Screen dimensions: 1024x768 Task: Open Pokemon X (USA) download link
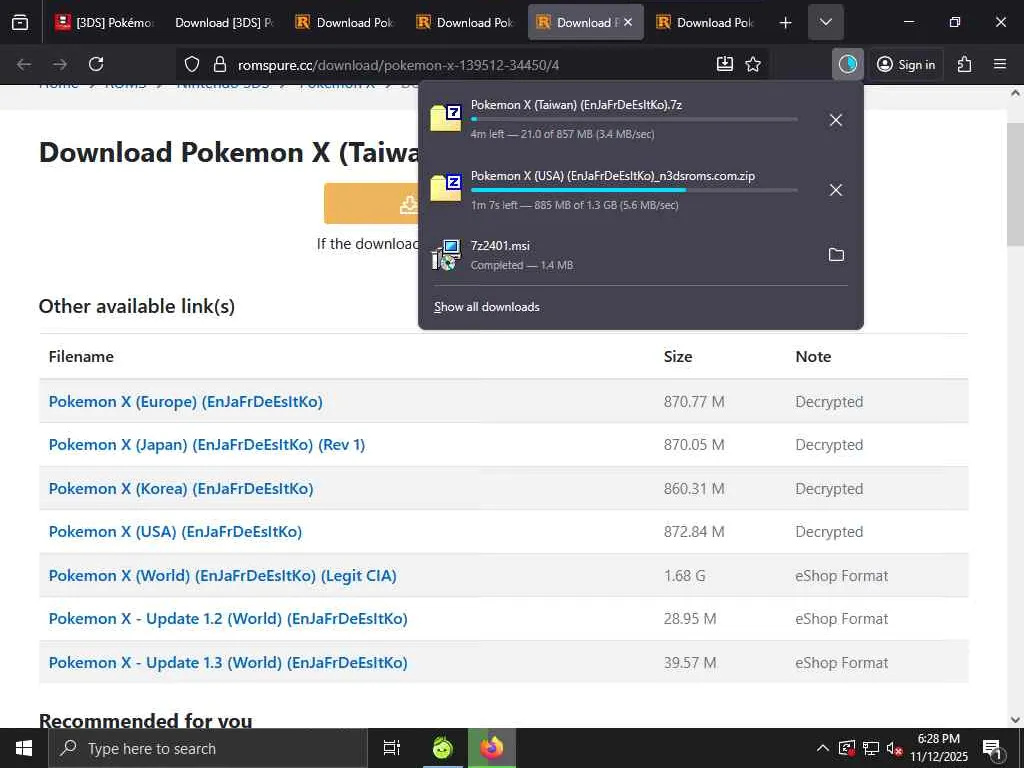(175, 532)
